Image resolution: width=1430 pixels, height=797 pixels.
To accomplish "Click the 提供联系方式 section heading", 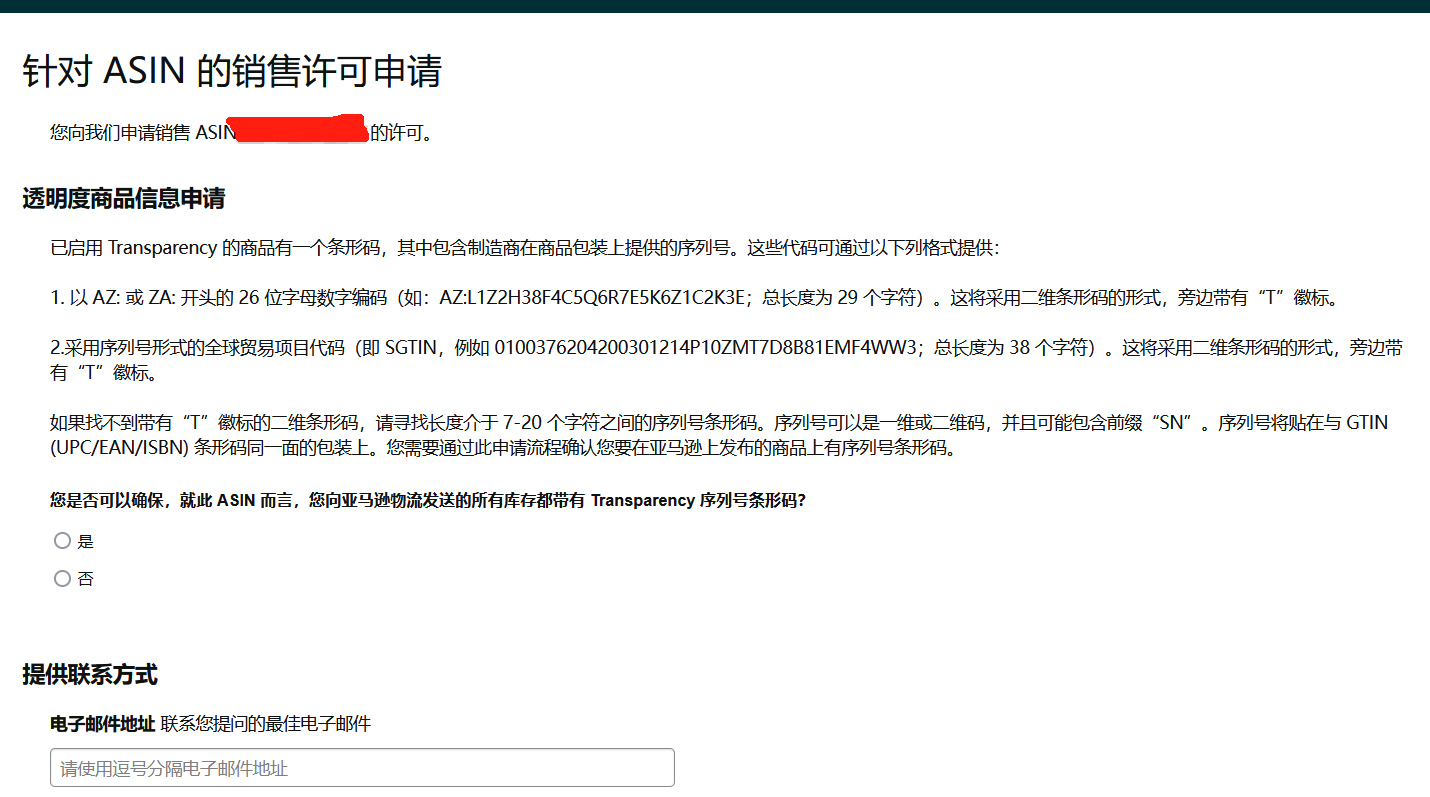I will (90, 675).
